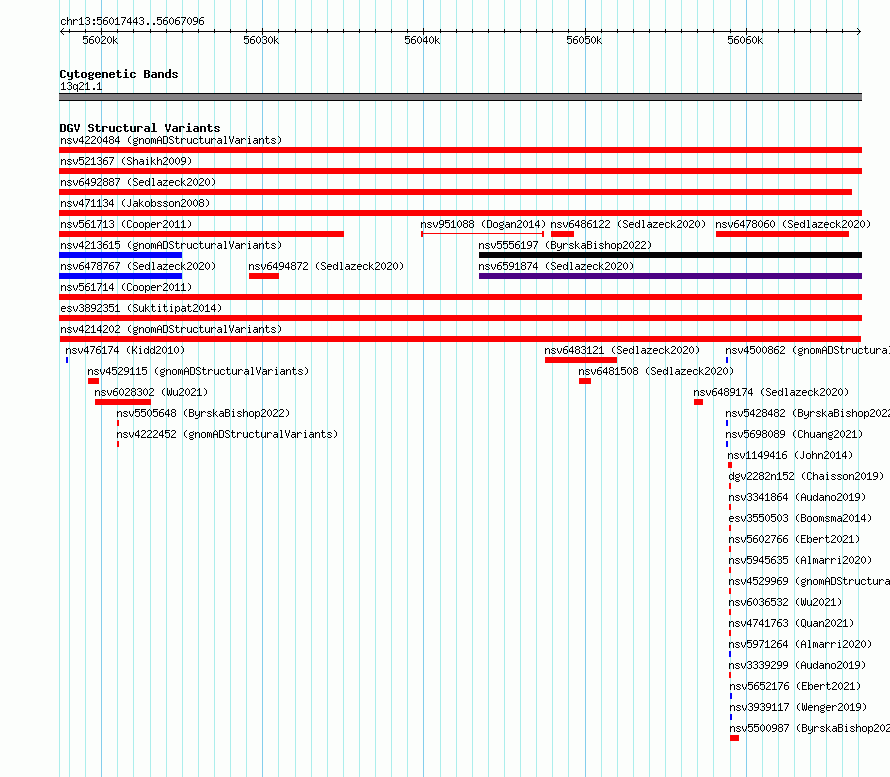Open the nsv4214202 gnomADStructuralVariants label
Viewport: 890px width, 777px height.
tap(171, 329)
